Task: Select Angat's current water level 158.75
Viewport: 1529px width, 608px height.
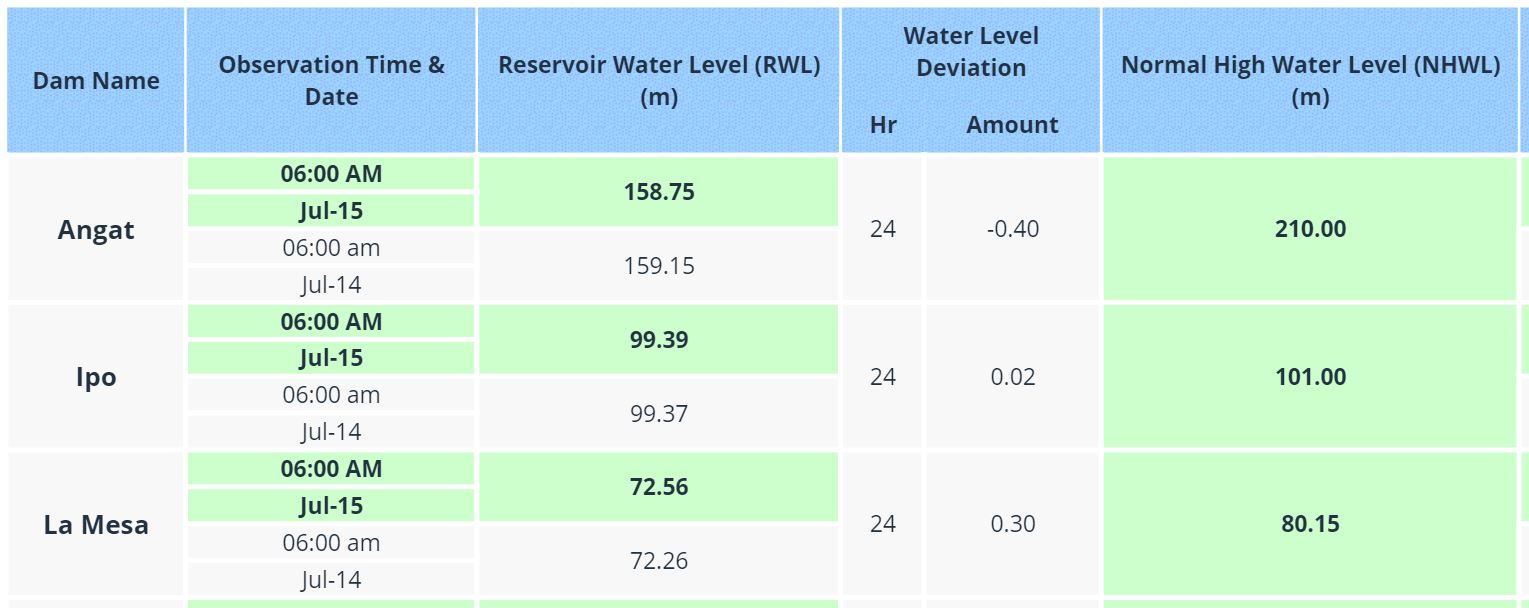Action: click(x=659, y=192)
